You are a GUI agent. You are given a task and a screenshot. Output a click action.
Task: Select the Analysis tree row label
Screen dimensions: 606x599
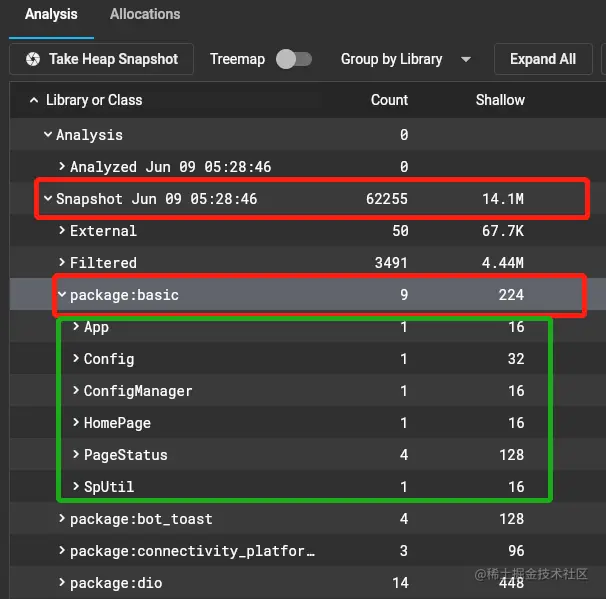(89, 135)
